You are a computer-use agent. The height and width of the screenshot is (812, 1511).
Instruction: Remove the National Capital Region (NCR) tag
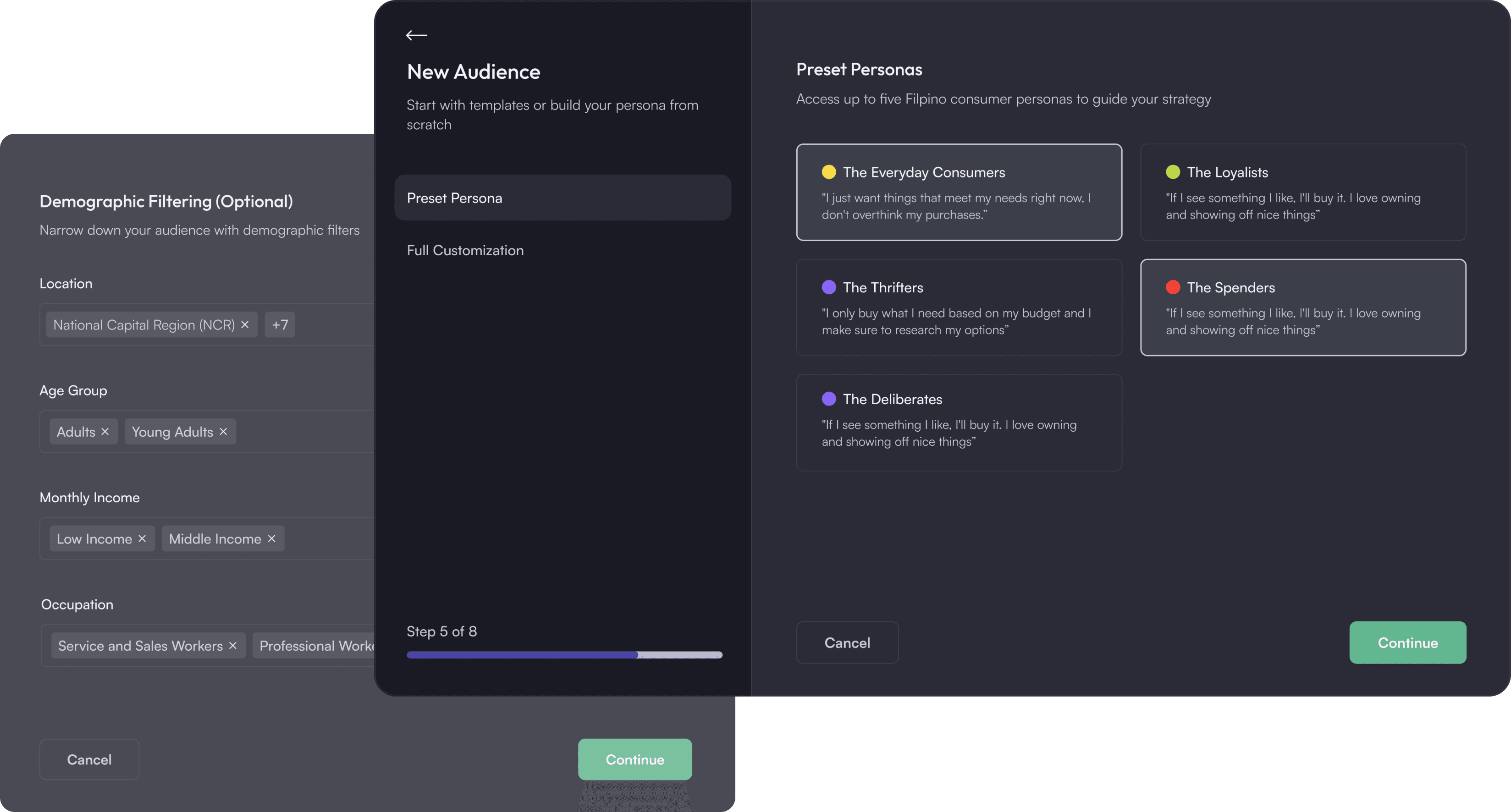(x=245, y=324)
